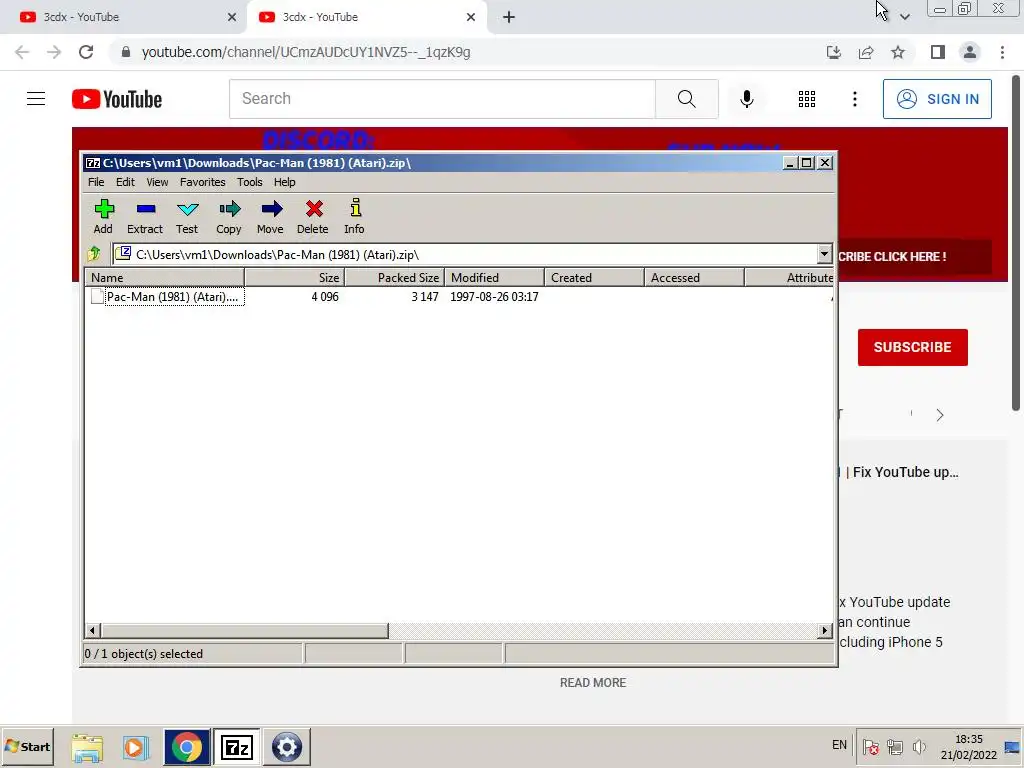Open the Favorites menu
This screenshot has height=768, width=1024.
(x=202, y=182)
